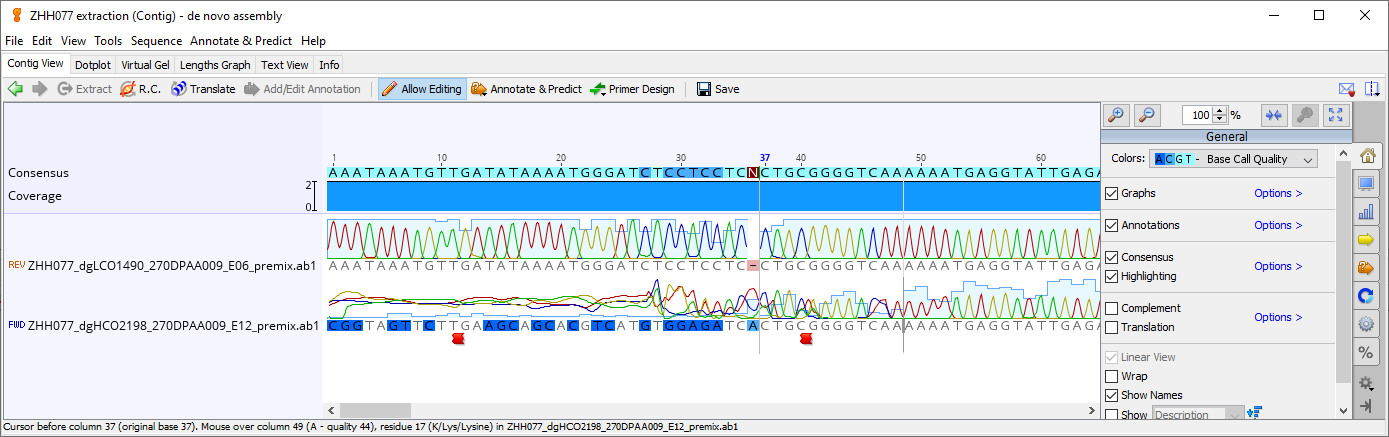Collapse the side panel with the arrow-bar icon

pos(1367,405)
